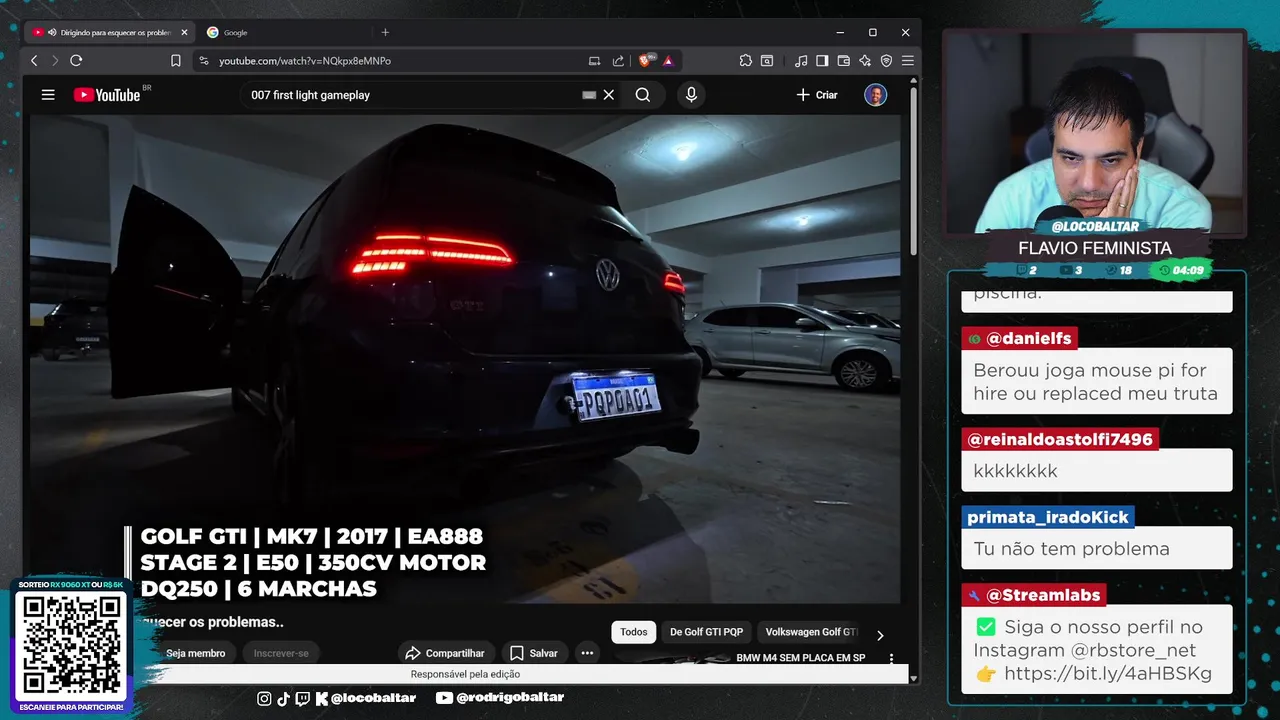Viewport: 1280px width, 720px height.
Task: Open the cast/picture-in-picture icon in address bar
Action: pyautogui.click(x=595, y=61)
